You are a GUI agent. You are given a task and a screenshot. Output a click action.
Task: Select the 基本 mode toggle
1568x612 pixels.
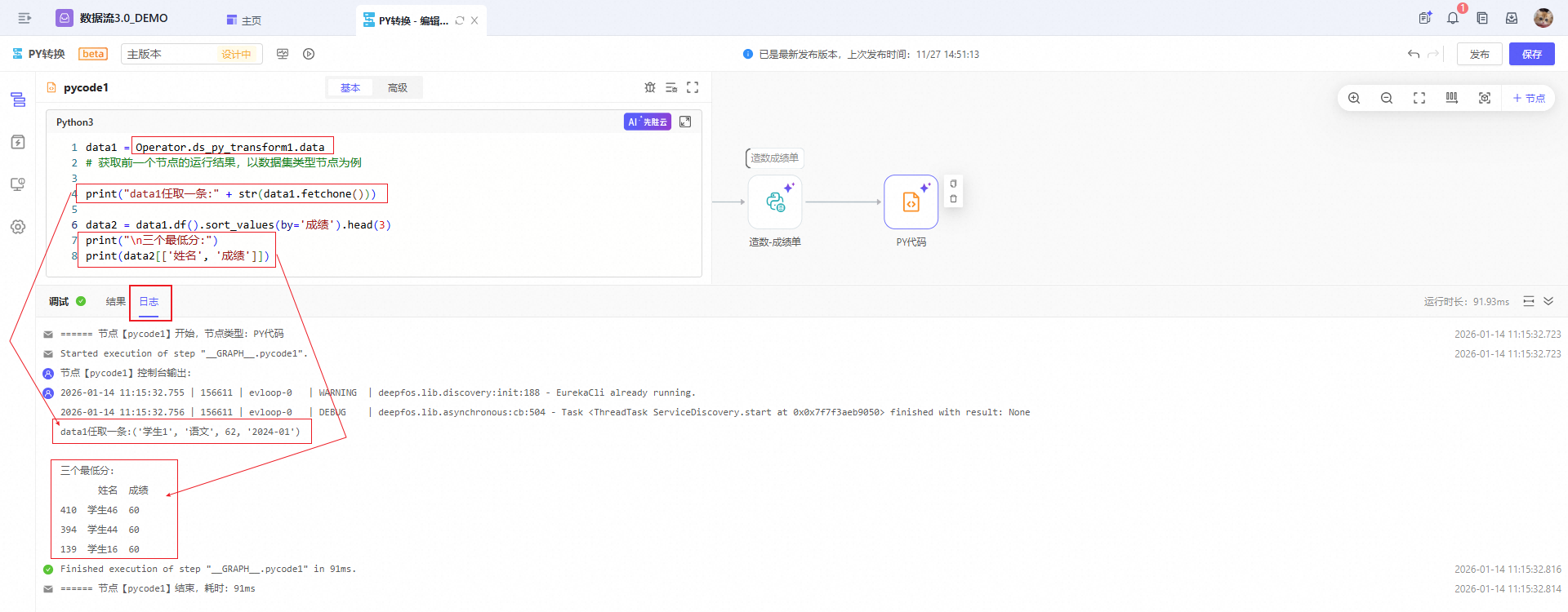pyautogui.click(x=350, y=87)
